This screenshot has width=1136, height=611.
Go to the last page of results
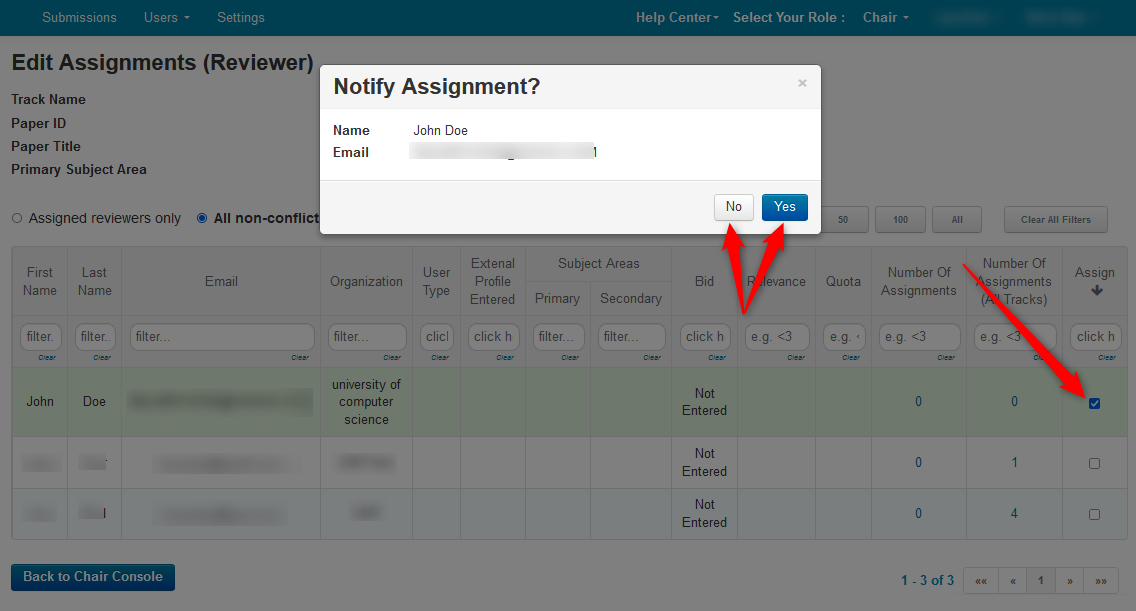[x=1101, y=581]
